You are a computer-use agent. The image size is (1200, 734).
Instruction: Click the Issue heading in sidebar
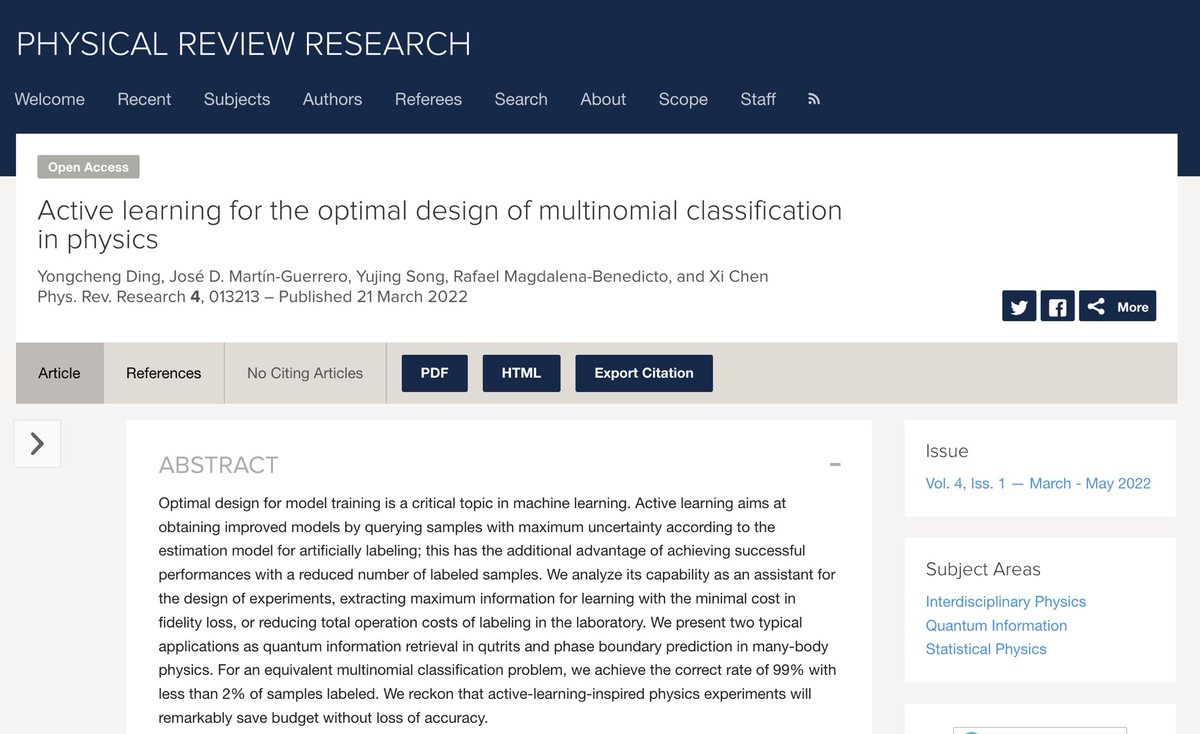[947, 451]
